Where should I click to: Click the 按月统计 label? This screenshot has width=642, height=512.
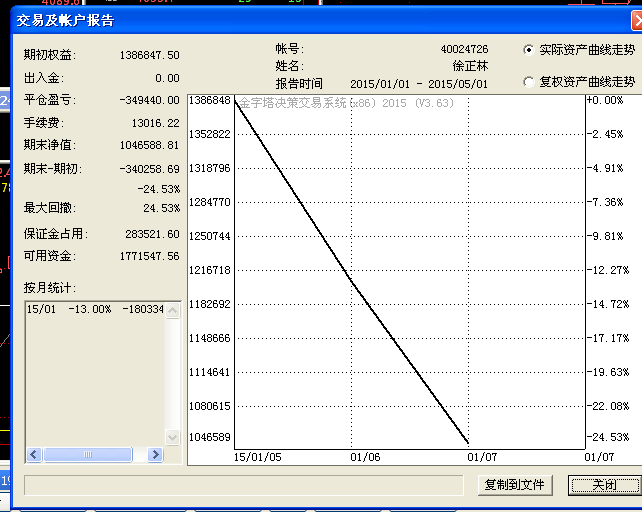50,288
